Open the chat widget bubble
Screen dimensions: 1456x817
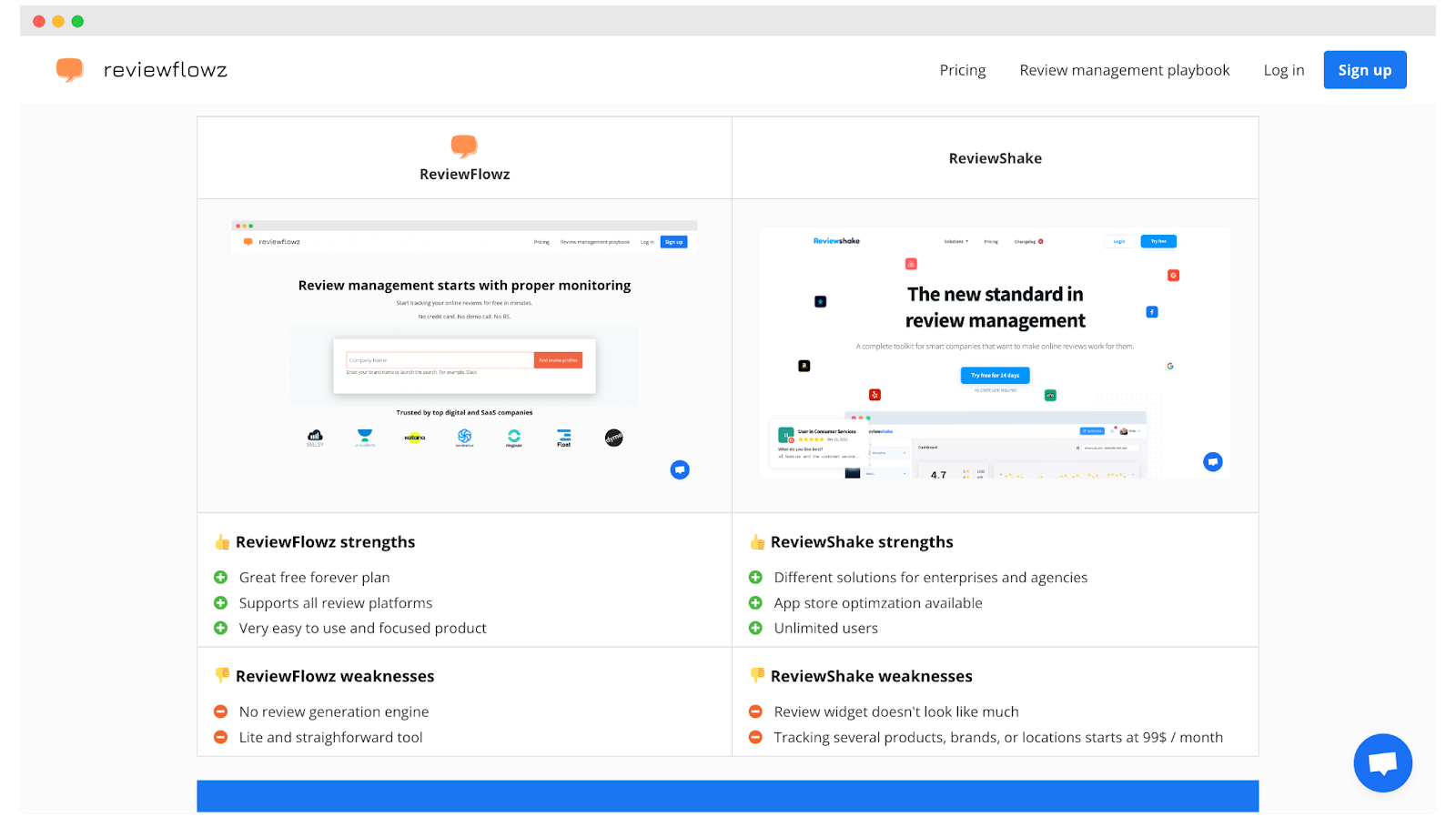(x=1382, y=762)
